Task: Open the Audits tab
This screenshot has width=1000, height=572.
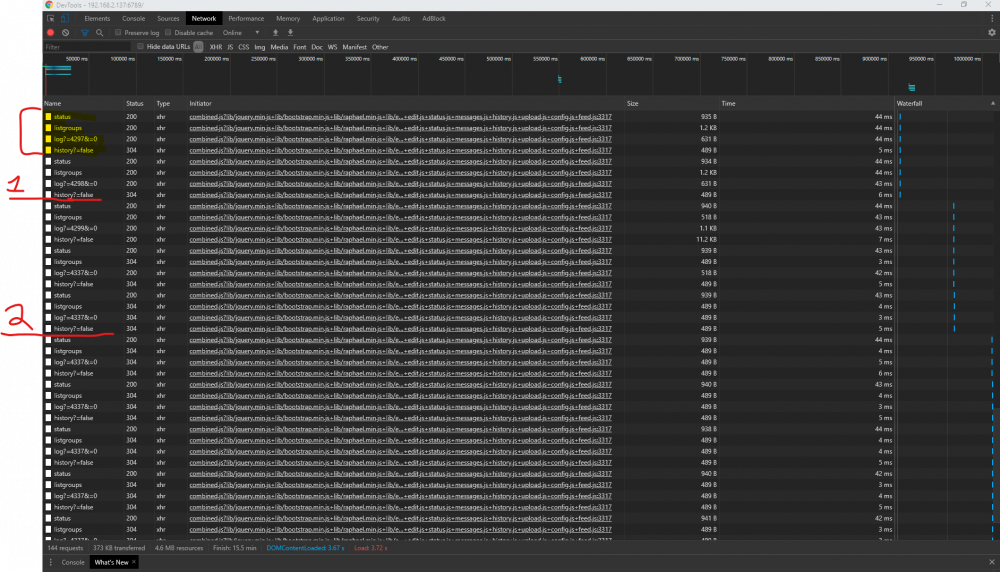Action: [x=401, y=18]
